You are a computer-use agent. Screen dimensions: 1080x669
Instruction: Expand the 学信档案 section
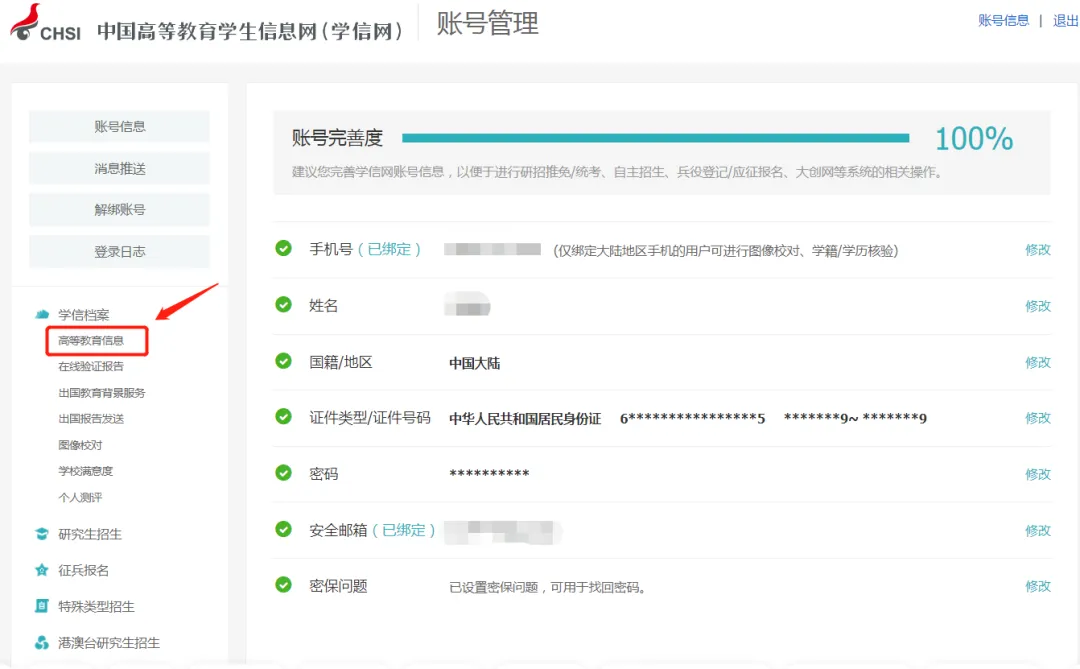click(84, 315)
